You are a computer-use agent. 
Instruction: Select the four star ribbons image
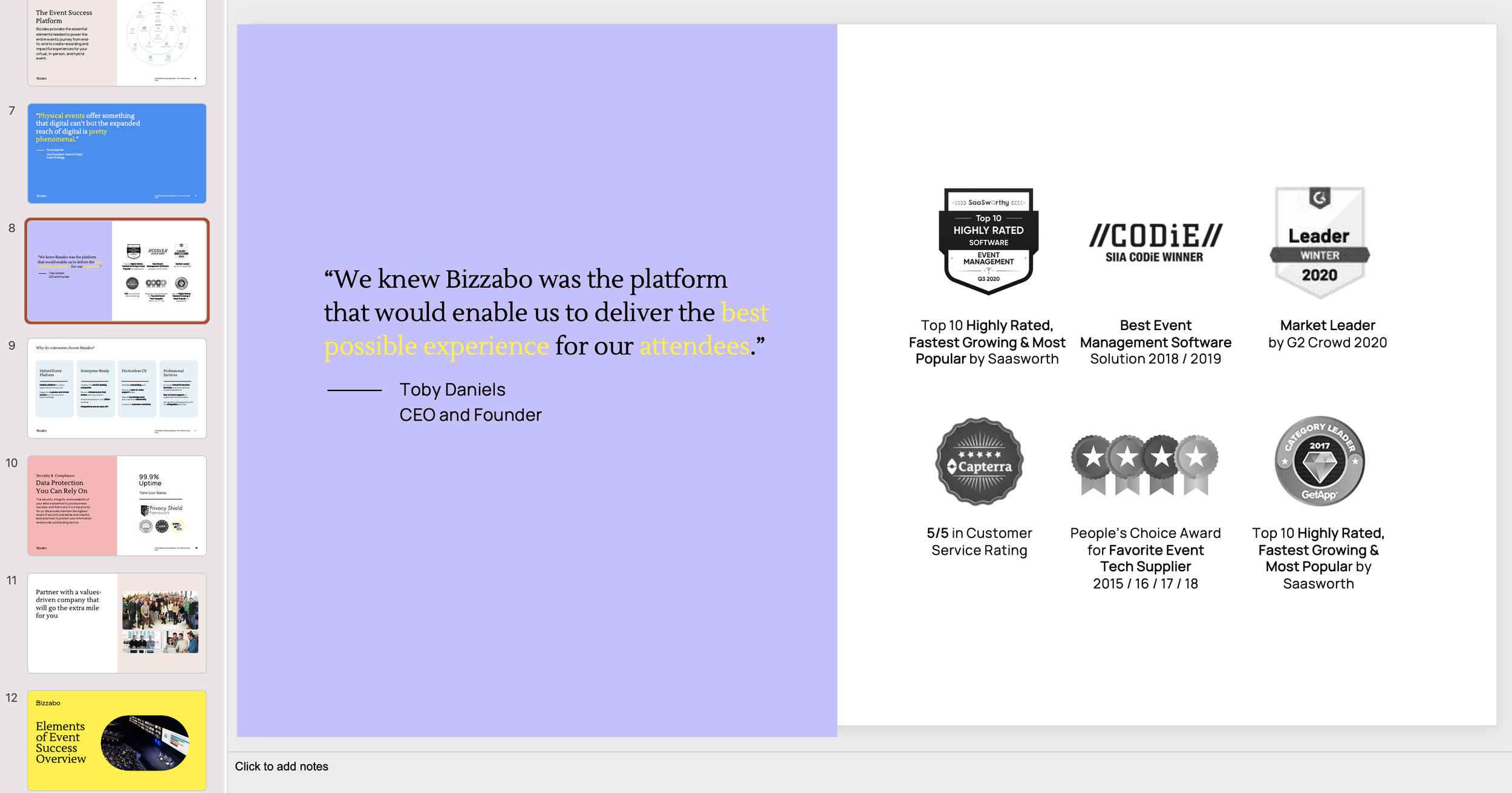[1144, 465]
